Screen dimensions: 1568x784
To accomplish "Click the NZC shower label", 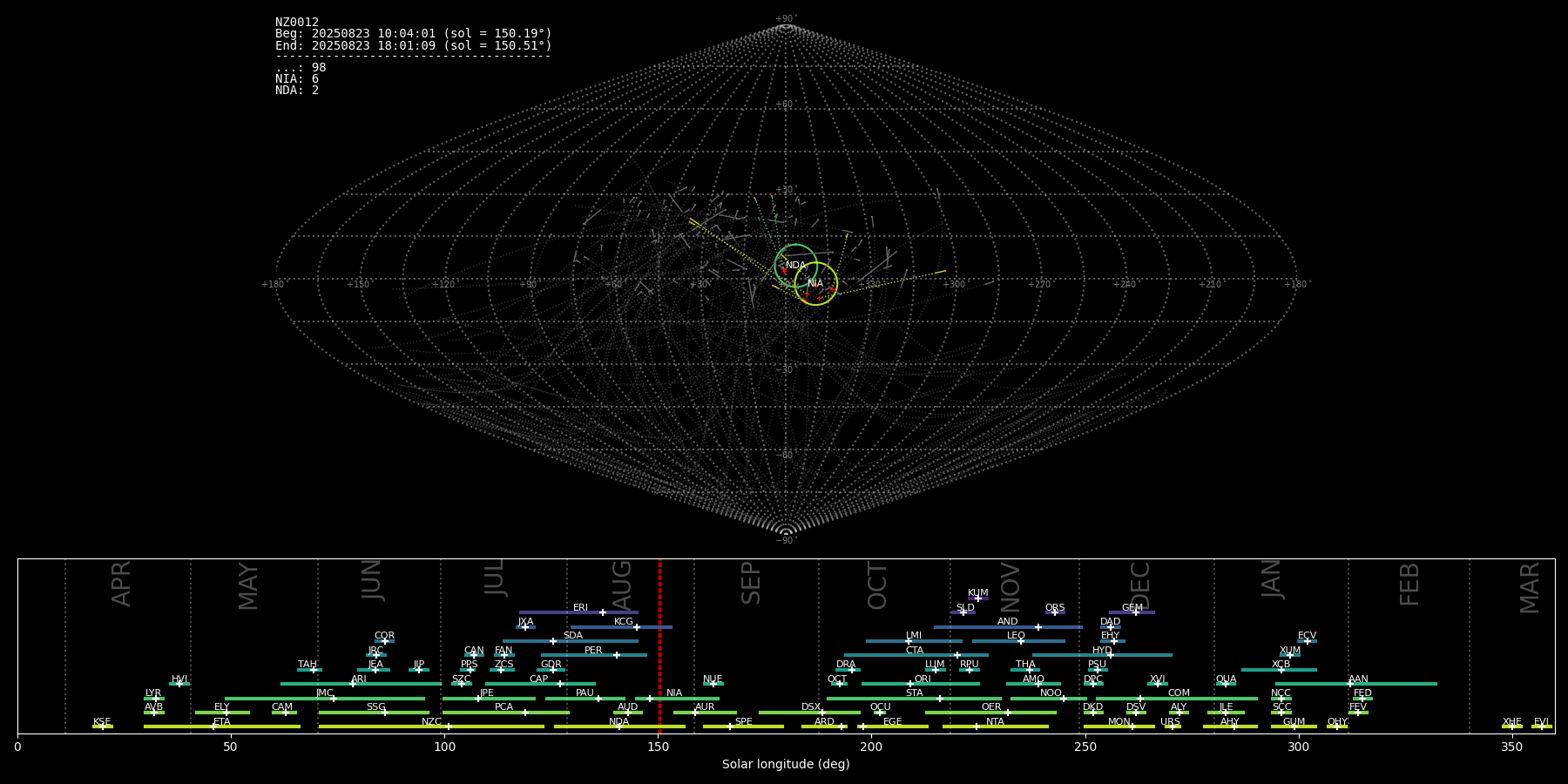I will (431, 722).
